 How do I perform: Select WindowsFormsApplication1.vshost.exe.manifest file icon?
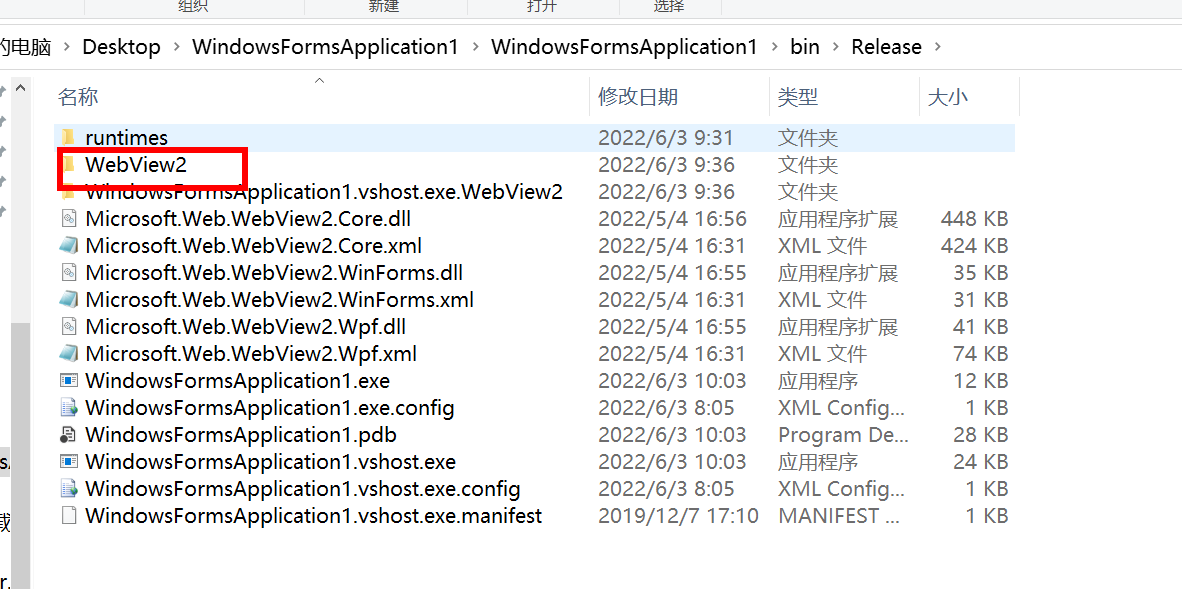point(69,517)
